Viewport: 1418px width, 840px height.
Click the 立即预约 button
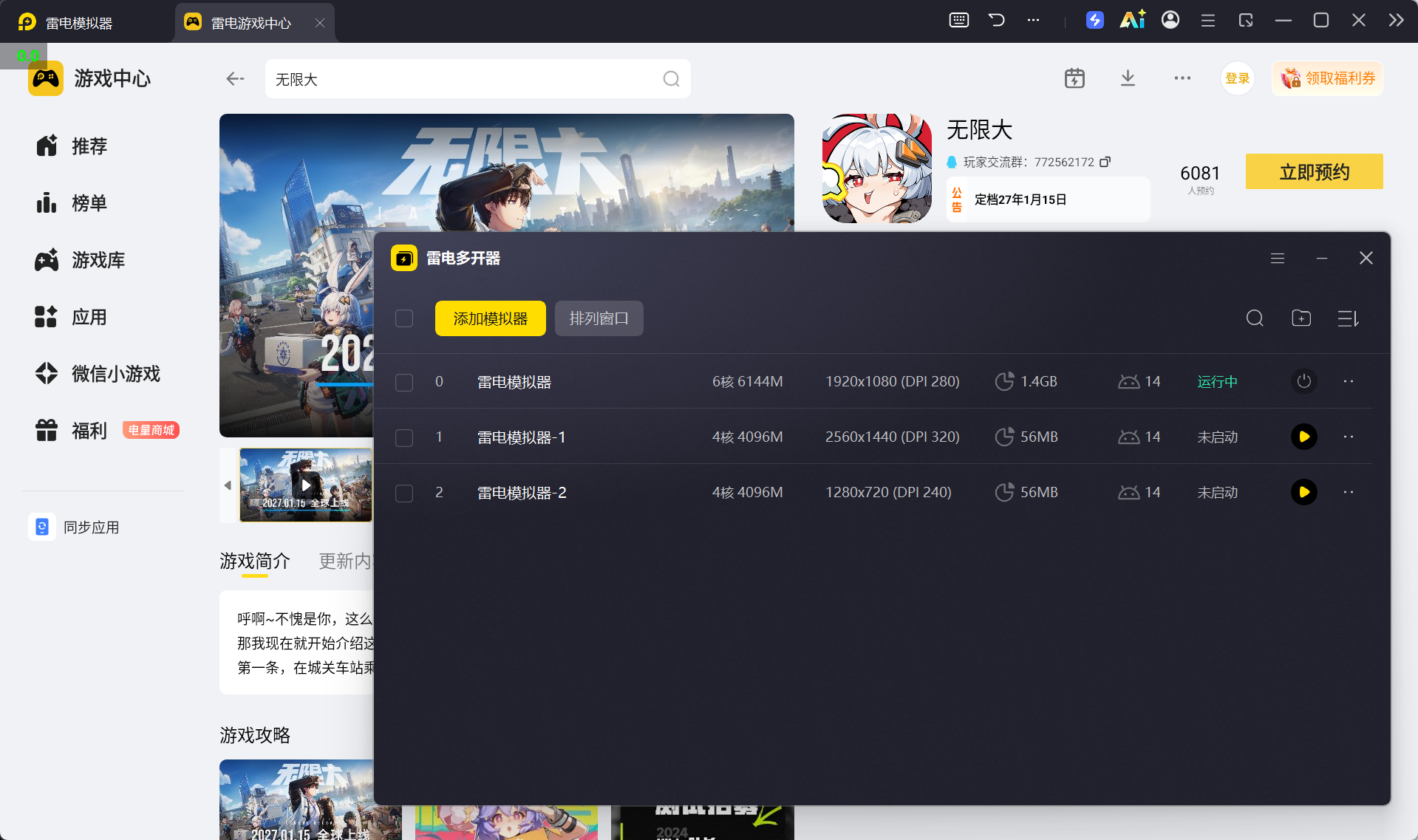click(1314, 171)
